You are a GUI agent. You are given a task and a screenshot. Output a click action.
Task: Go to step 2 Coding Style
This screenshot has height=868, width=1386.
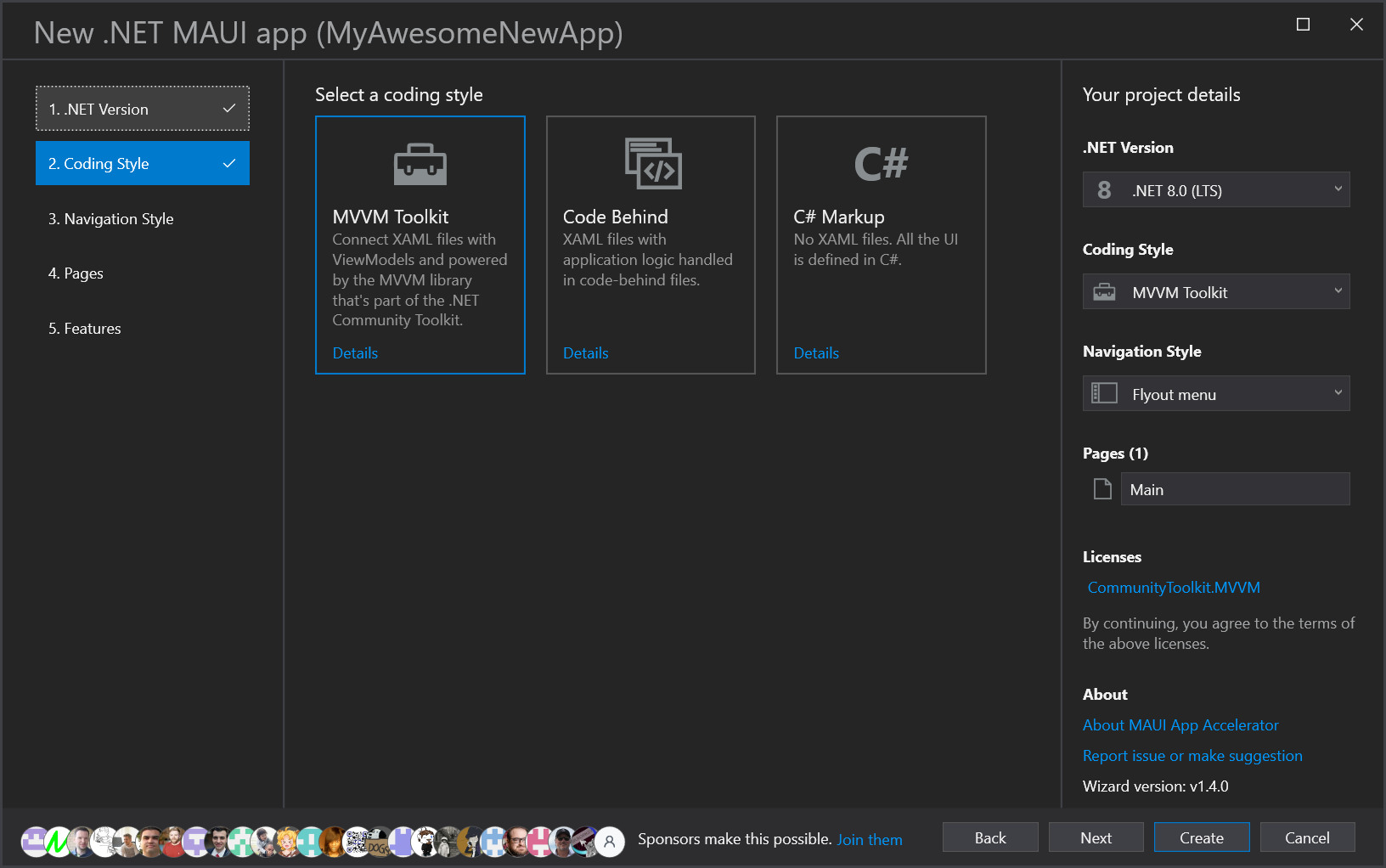143,163
